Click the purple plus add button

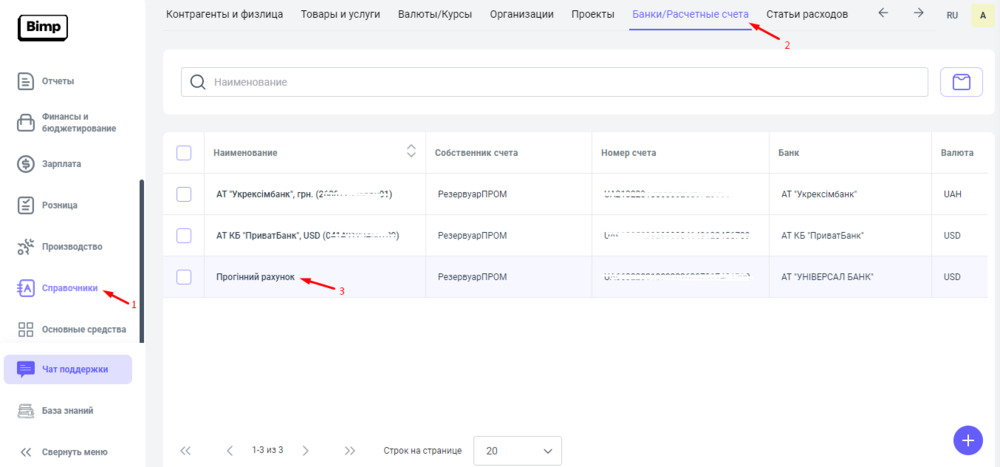pyautogui.click(x=967, y=440)
